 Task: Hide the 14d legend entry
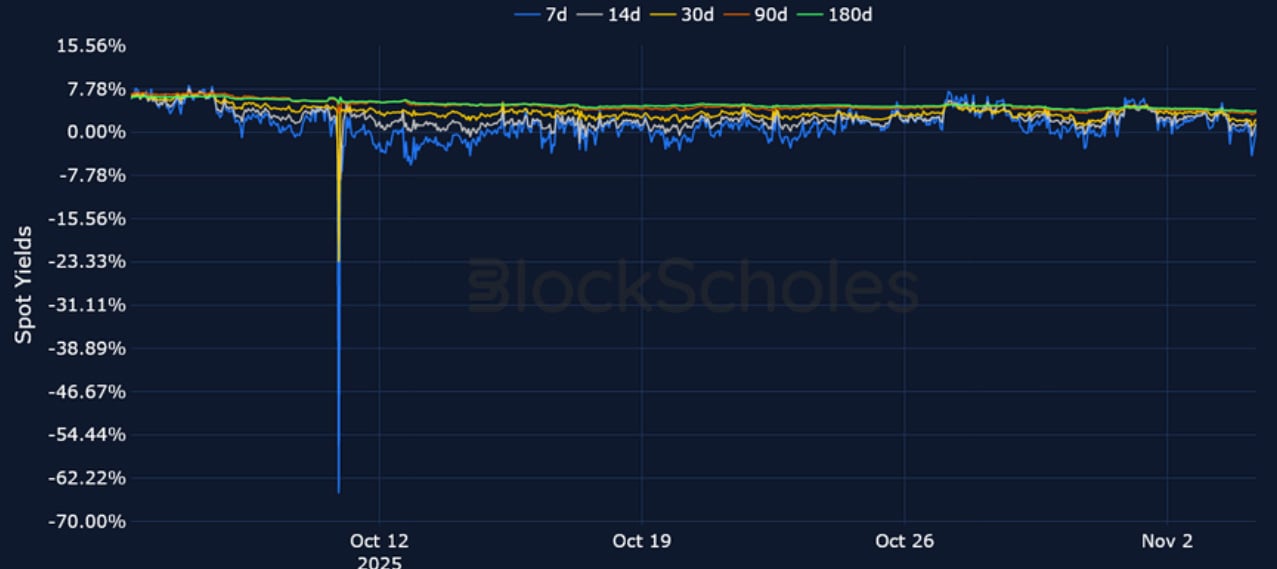point(616,14)
